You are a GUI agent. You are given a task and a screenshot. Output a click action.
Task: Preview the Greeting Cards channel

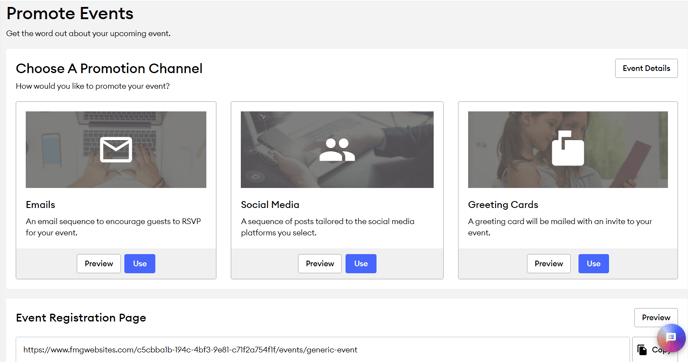click(x=549, y=264)
